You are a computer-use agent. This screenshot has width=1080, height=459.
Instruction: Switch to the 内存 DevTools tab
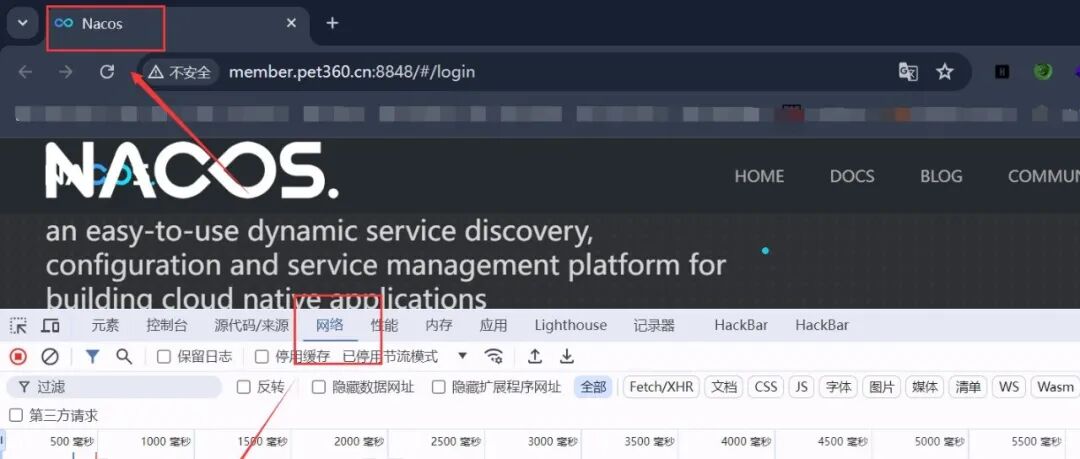(x=439, y=325)
